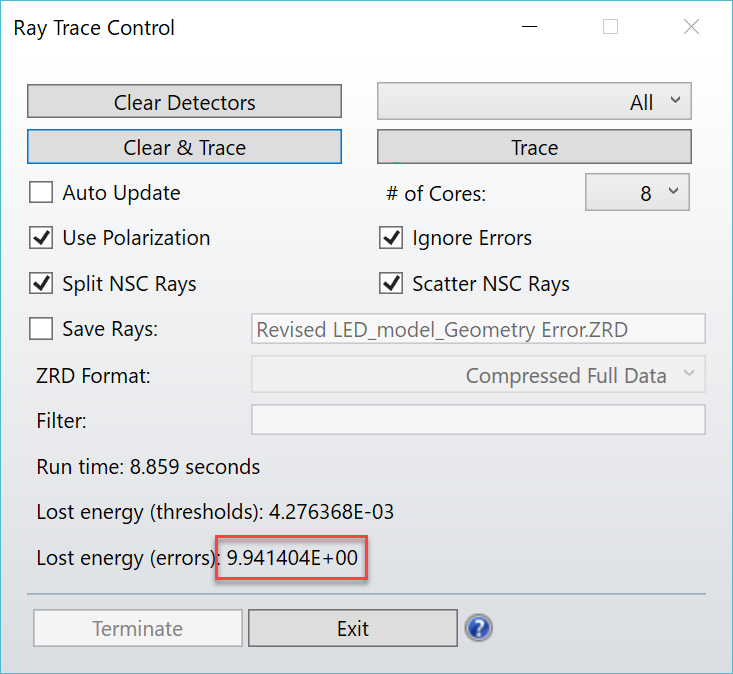This screenshot has height=674, width=733.
Task: Click the Ray Trace Control title text
Action: coord(94,28)
